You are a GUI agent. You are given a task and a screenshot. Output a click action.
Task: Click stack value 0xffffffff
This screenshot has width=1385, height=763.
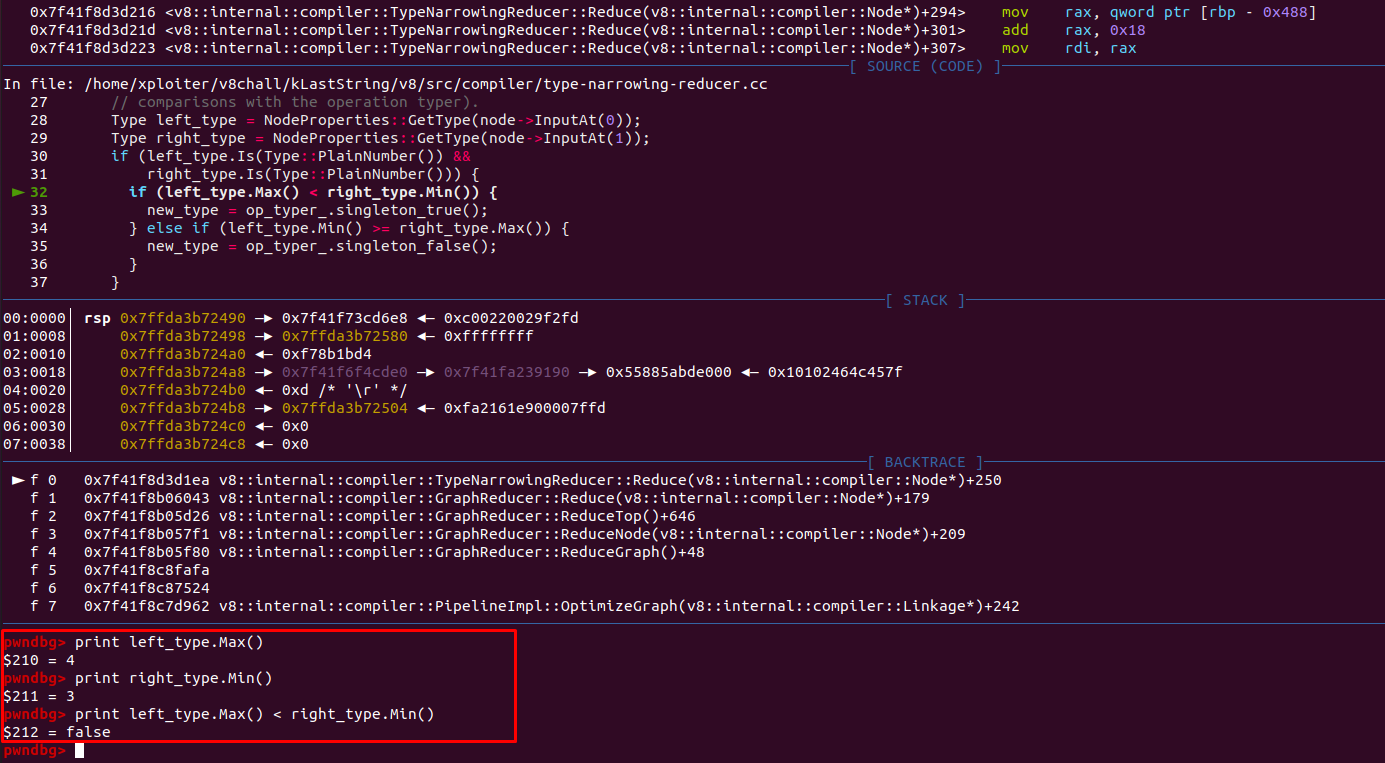tap(489, 336)
